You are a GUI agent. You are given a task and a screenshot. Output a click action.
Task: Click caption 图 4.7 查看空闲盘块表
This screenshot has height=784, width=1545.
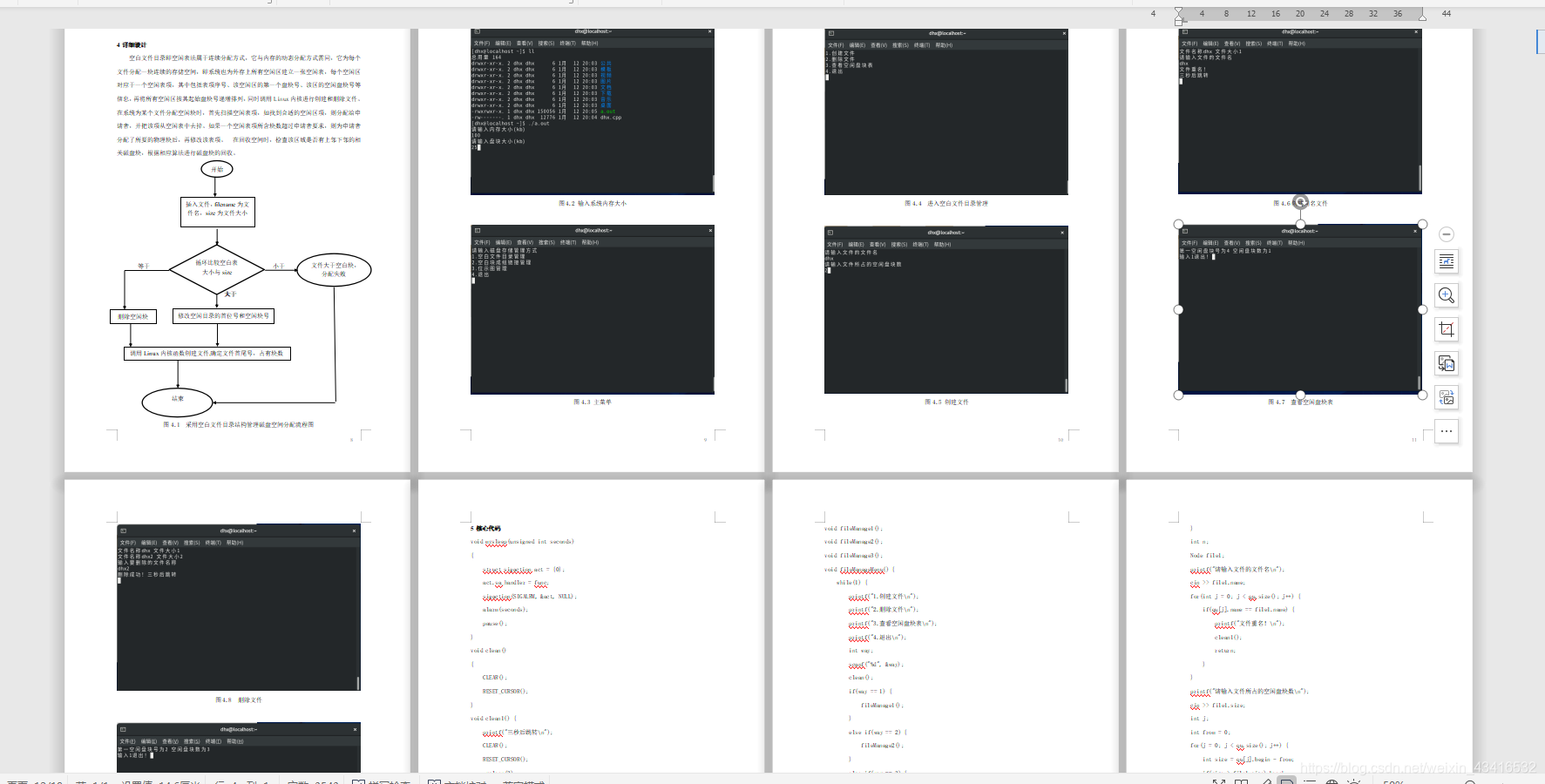tap(1300, 402)
